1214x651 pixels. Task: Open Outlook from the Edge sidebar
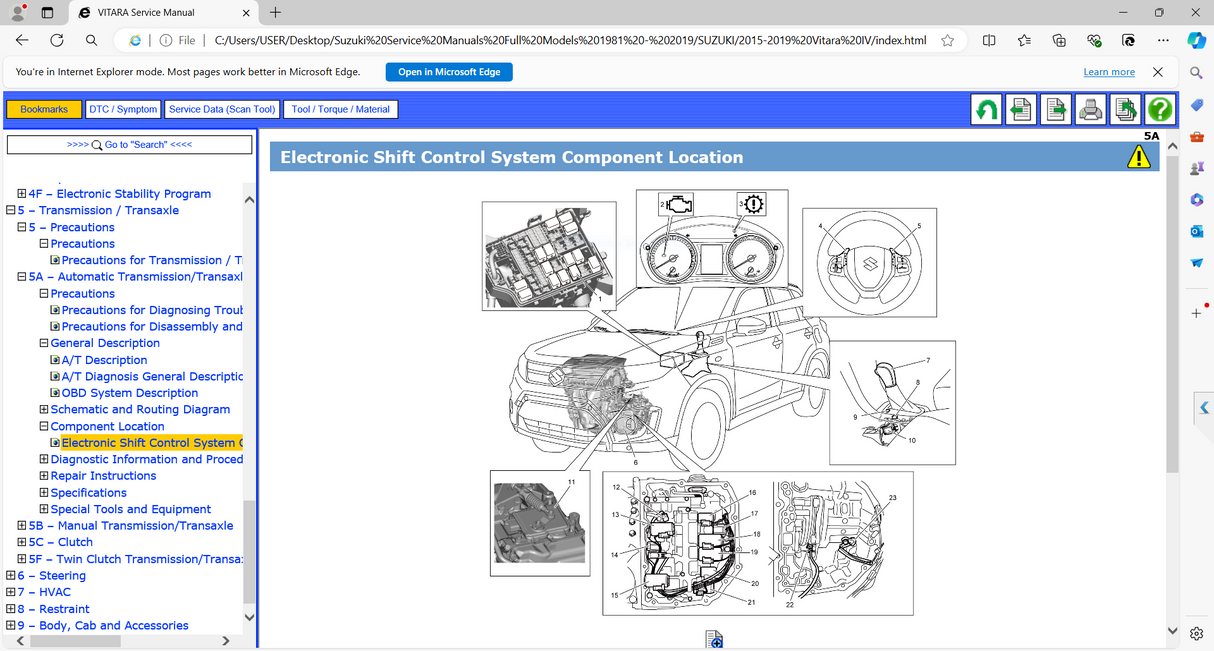(x=1196, y=231)
